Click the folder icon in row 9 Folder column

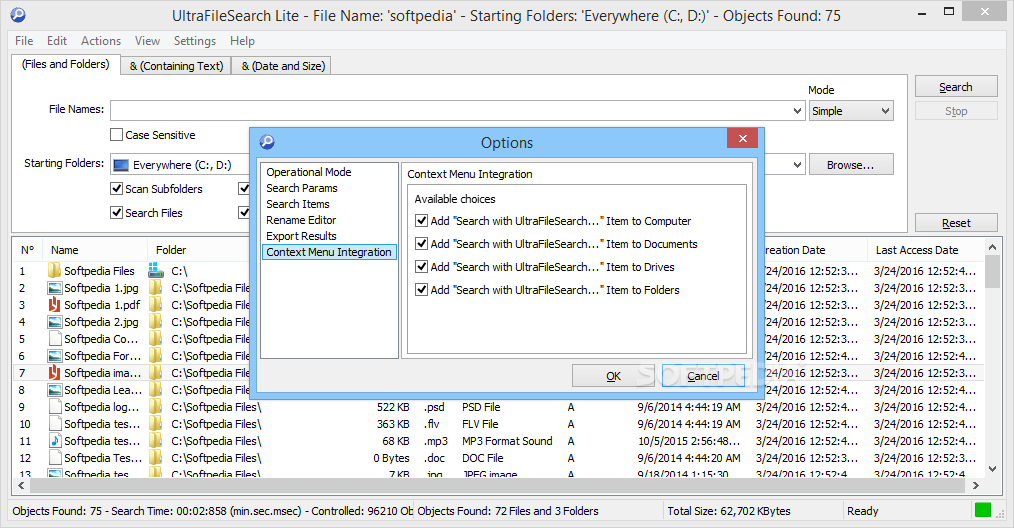pyautogui.click(x=156, y=406)
